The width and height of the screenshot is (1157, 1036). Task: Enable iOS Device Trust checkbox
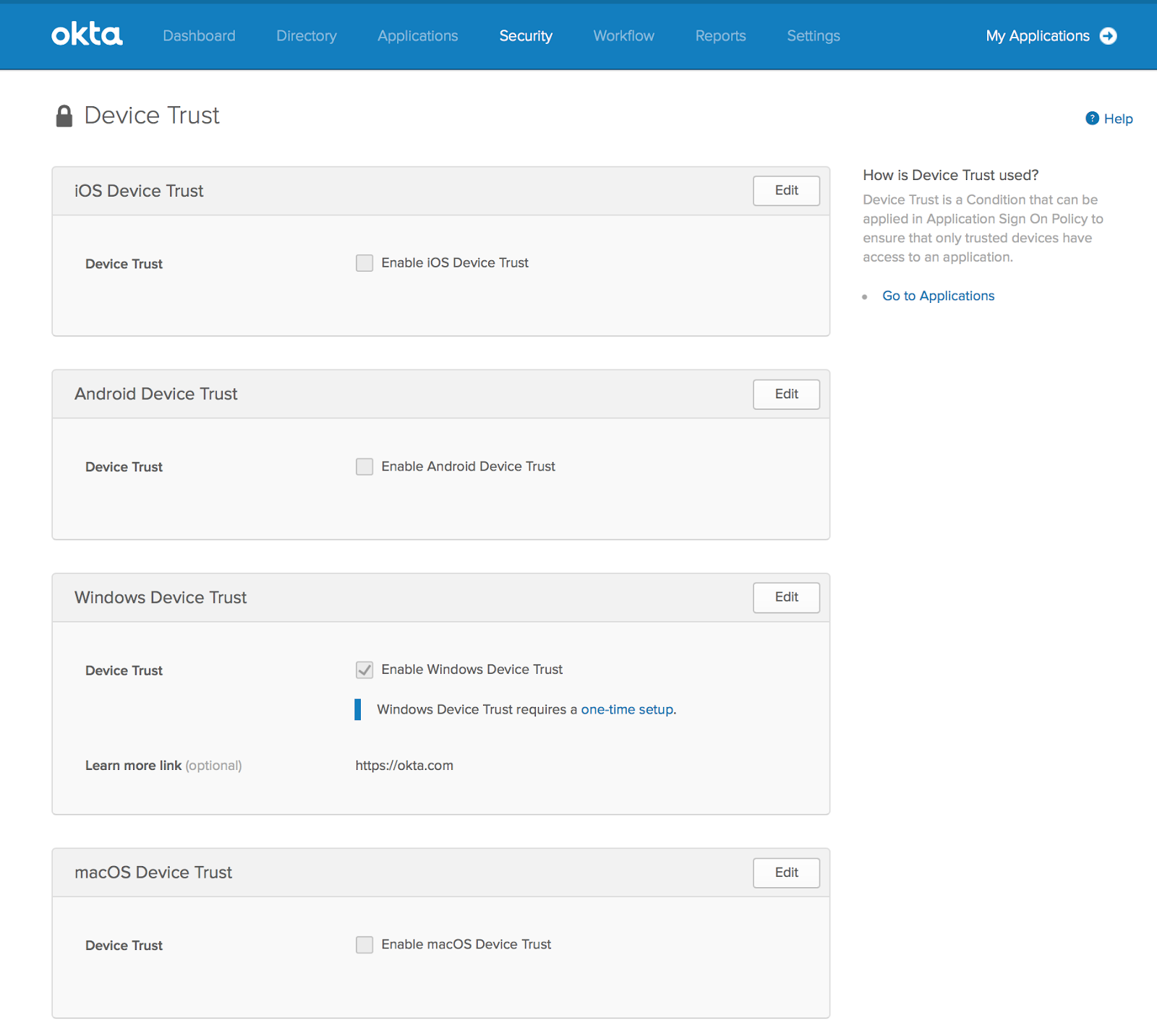[x=364, y=263]
